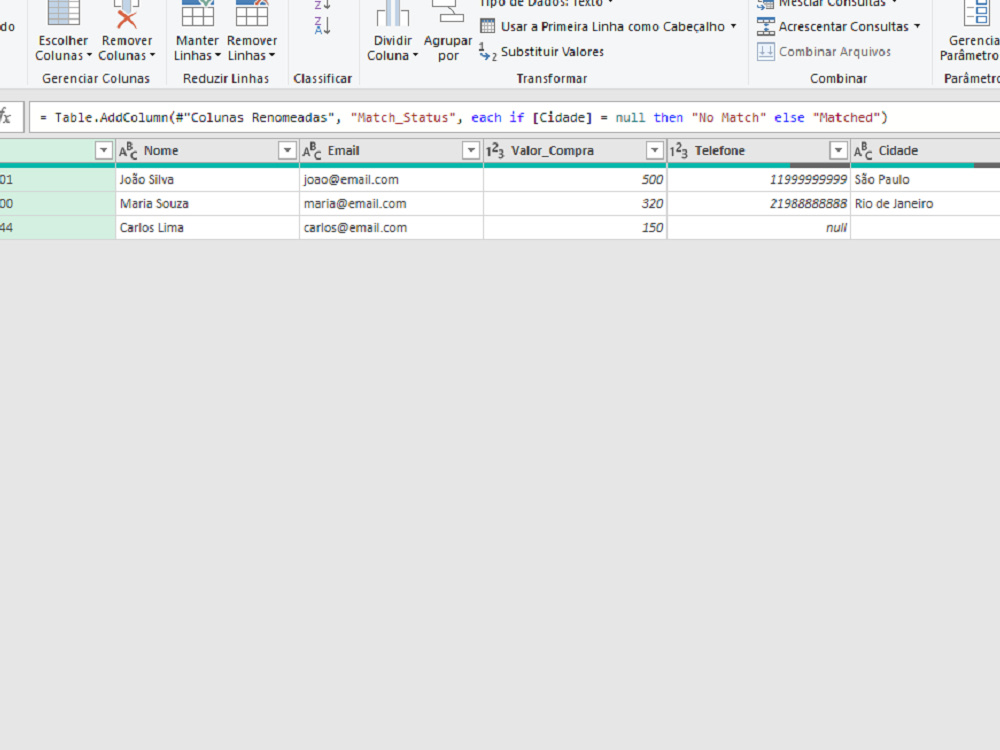Select Telefone cell 21988888888
The image size is (1000, 750).
point(758,204)
